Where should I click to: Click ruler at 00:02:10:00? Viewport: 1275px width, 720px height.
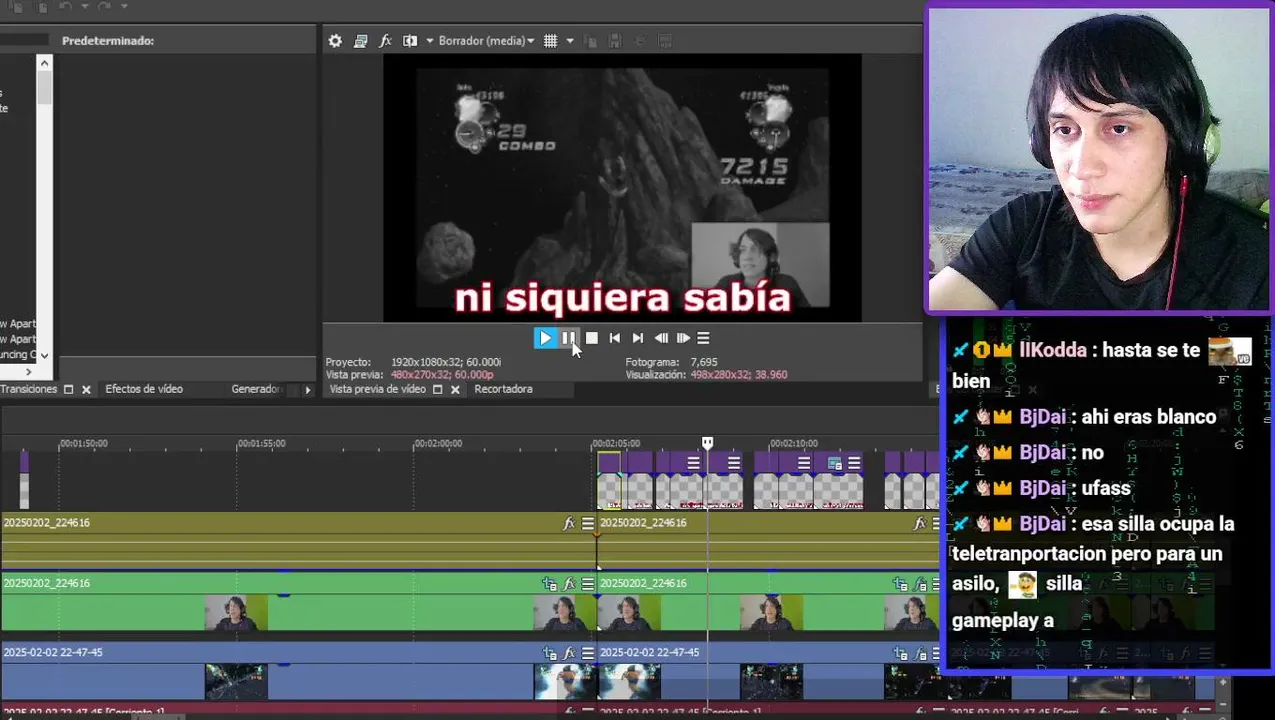[793, 443]
